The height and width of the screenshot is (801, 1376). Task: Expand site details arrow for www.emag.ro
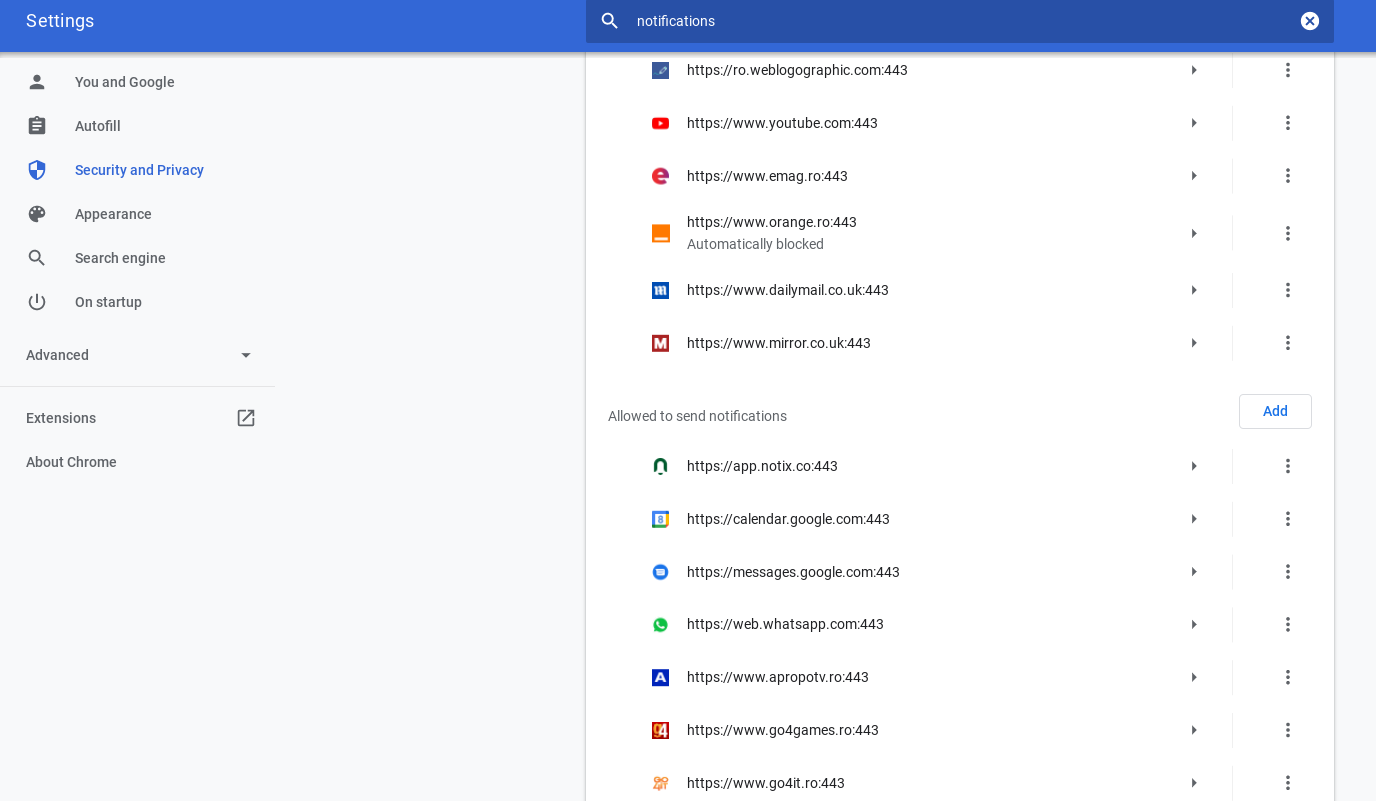click(1194, 176)
